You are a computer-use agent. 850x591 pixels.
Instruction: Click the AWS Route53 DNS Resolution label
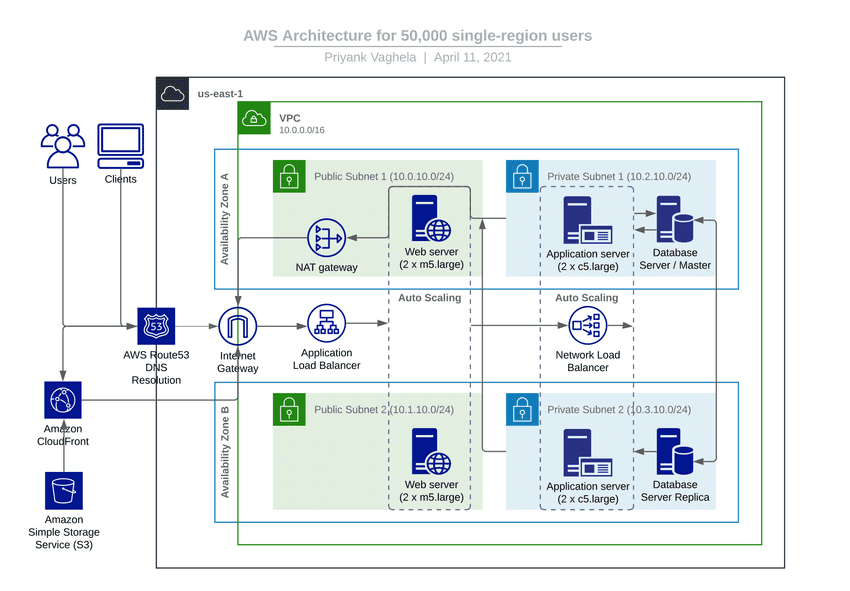point(156,368)
